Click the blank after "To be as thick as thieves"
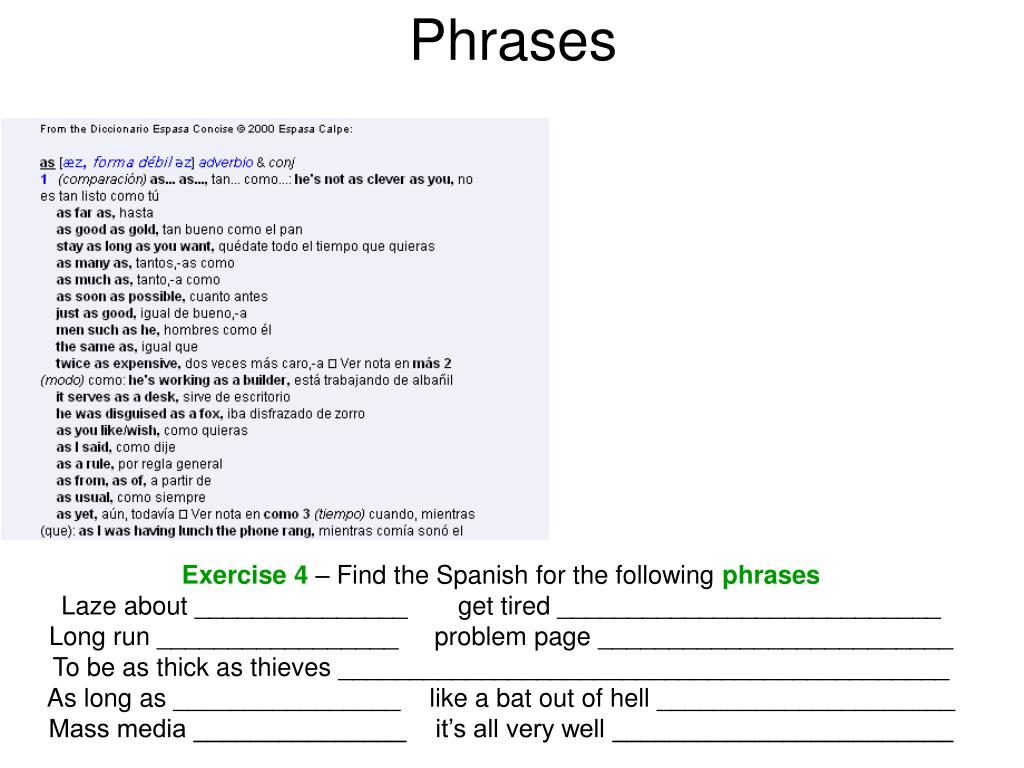This screenshot has height=768, width=1024. [643, 669]
